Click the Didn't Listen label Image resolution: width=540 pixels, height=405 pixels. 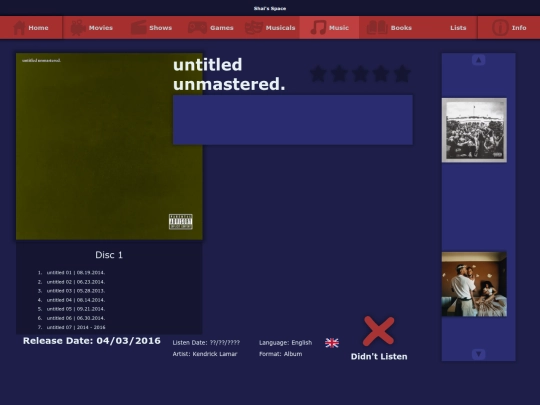[x=379, y=356]
